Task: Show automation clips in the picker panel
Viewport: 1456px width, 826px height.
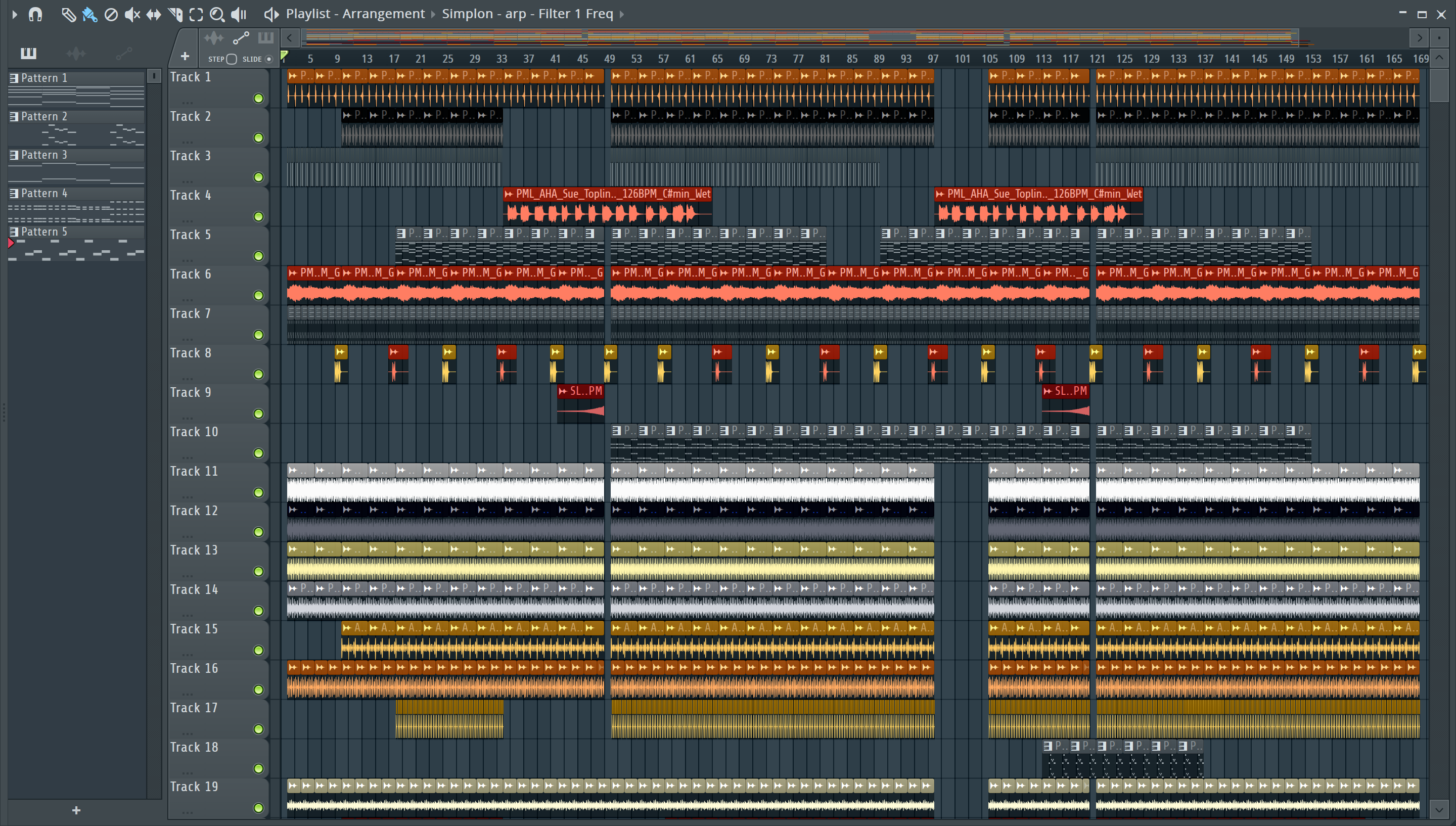Action: click(124, 53)
